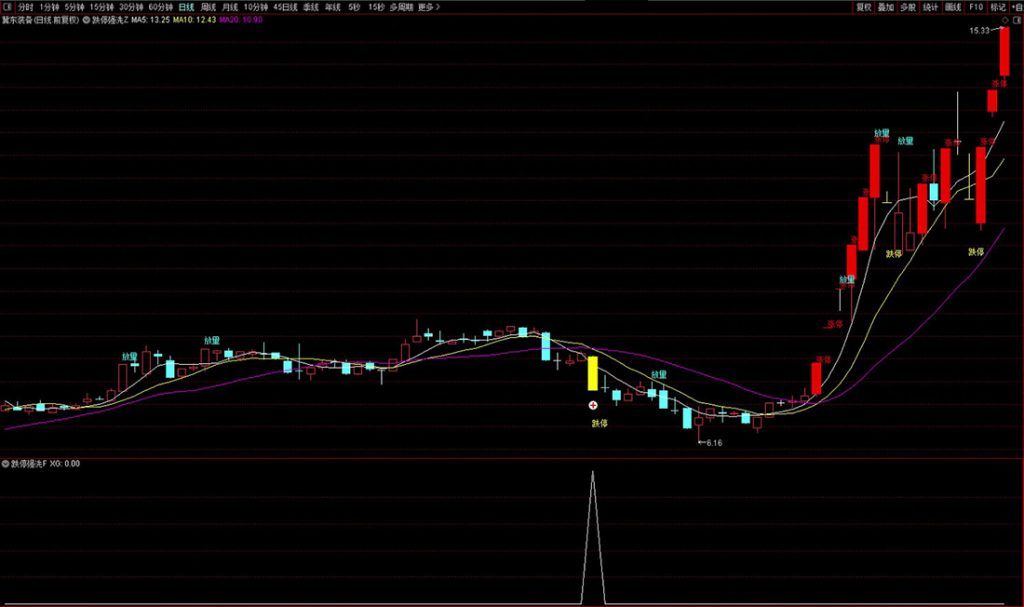
Task: Open the 复权 price adjustment menu
Action: pyautogui.click(x=863, y=7)
